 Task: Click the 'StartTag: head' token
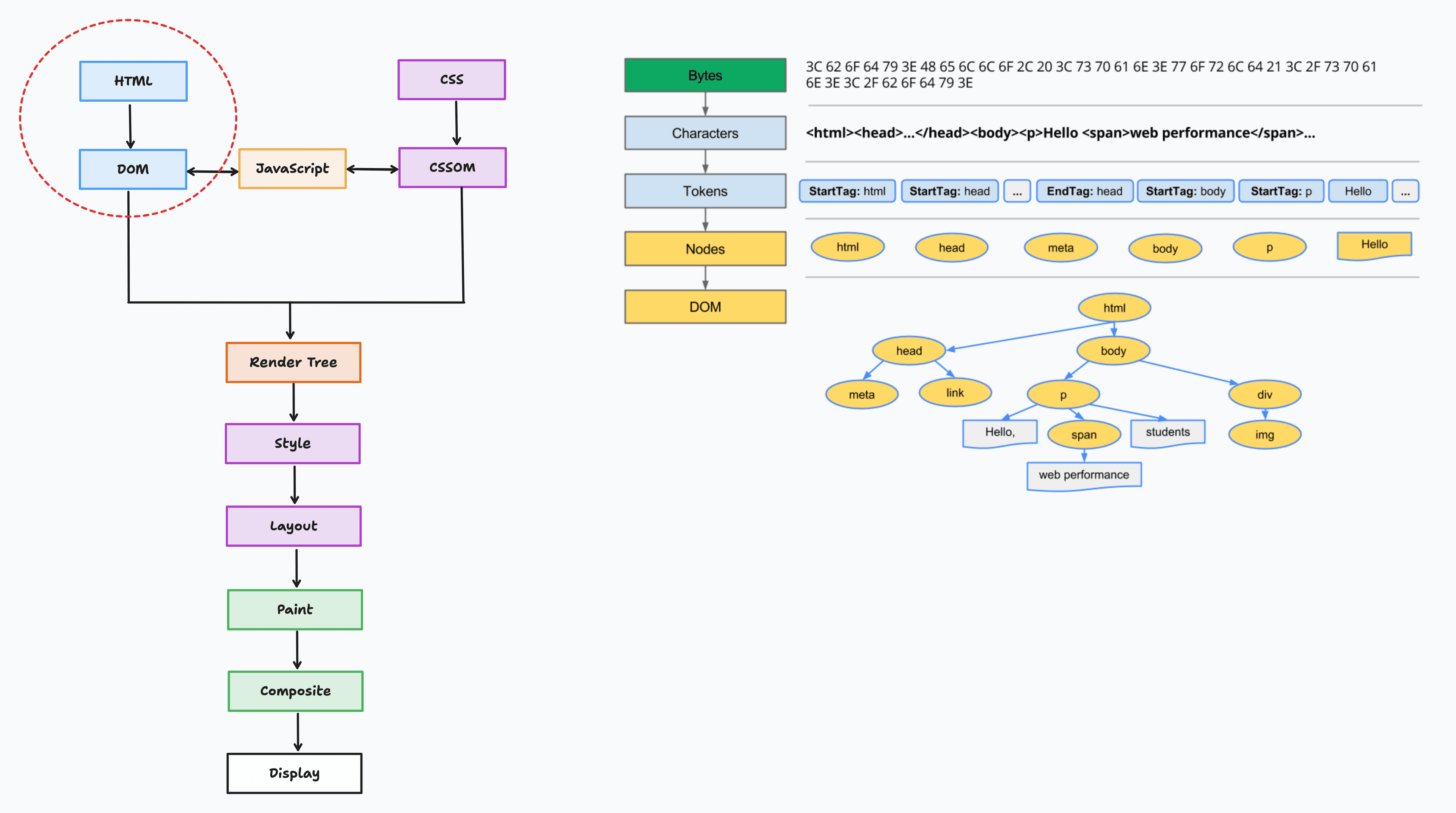[x=949, y=191]
